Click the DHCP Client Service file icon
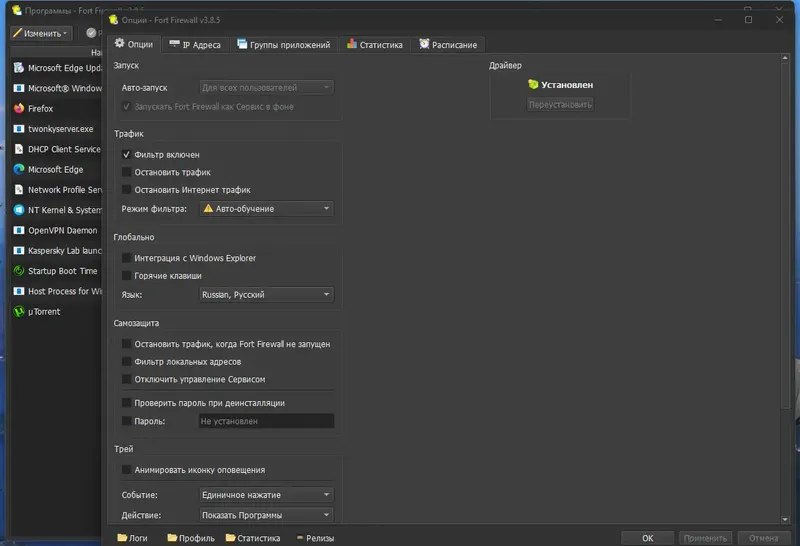 (x=19, y=149)
